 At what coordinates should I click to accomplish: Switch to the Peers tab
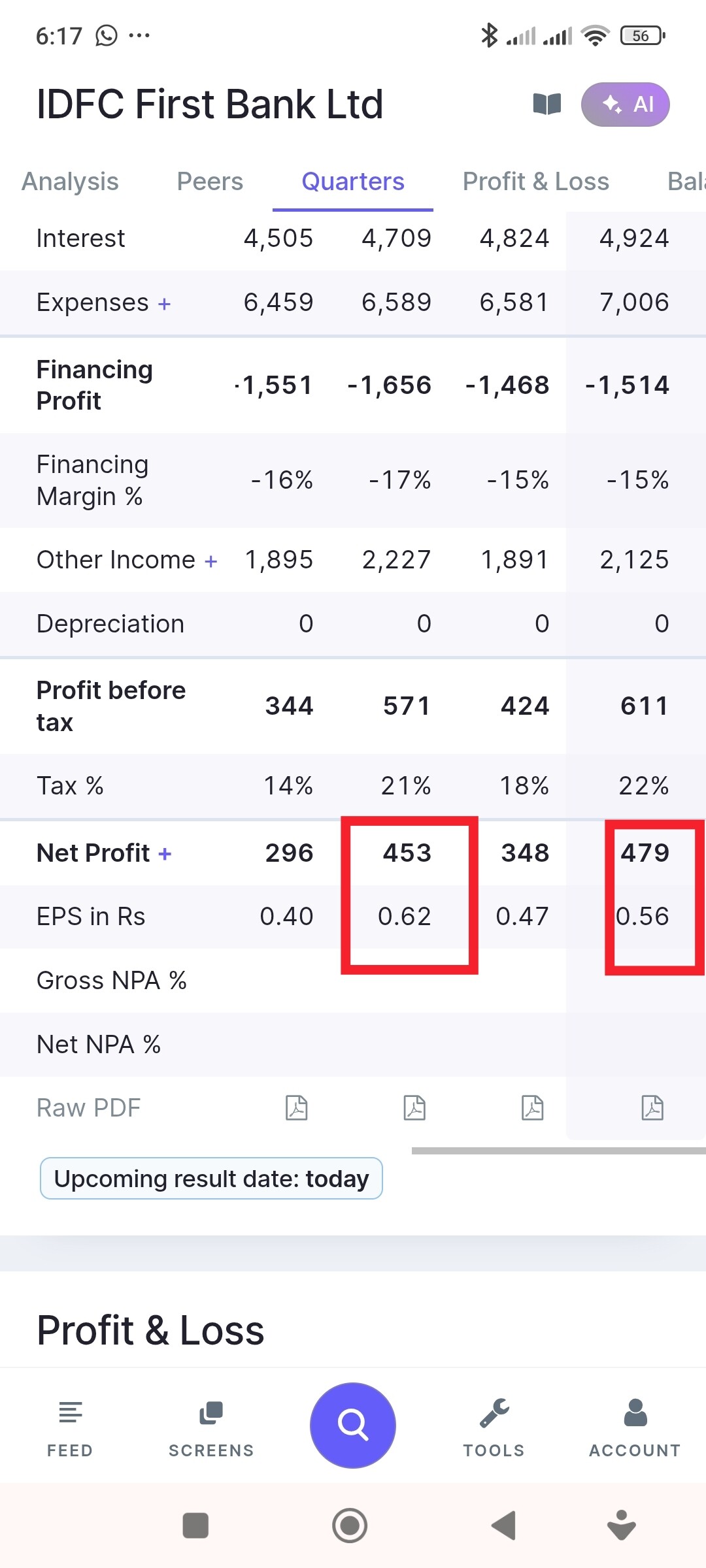pos(210,182)
